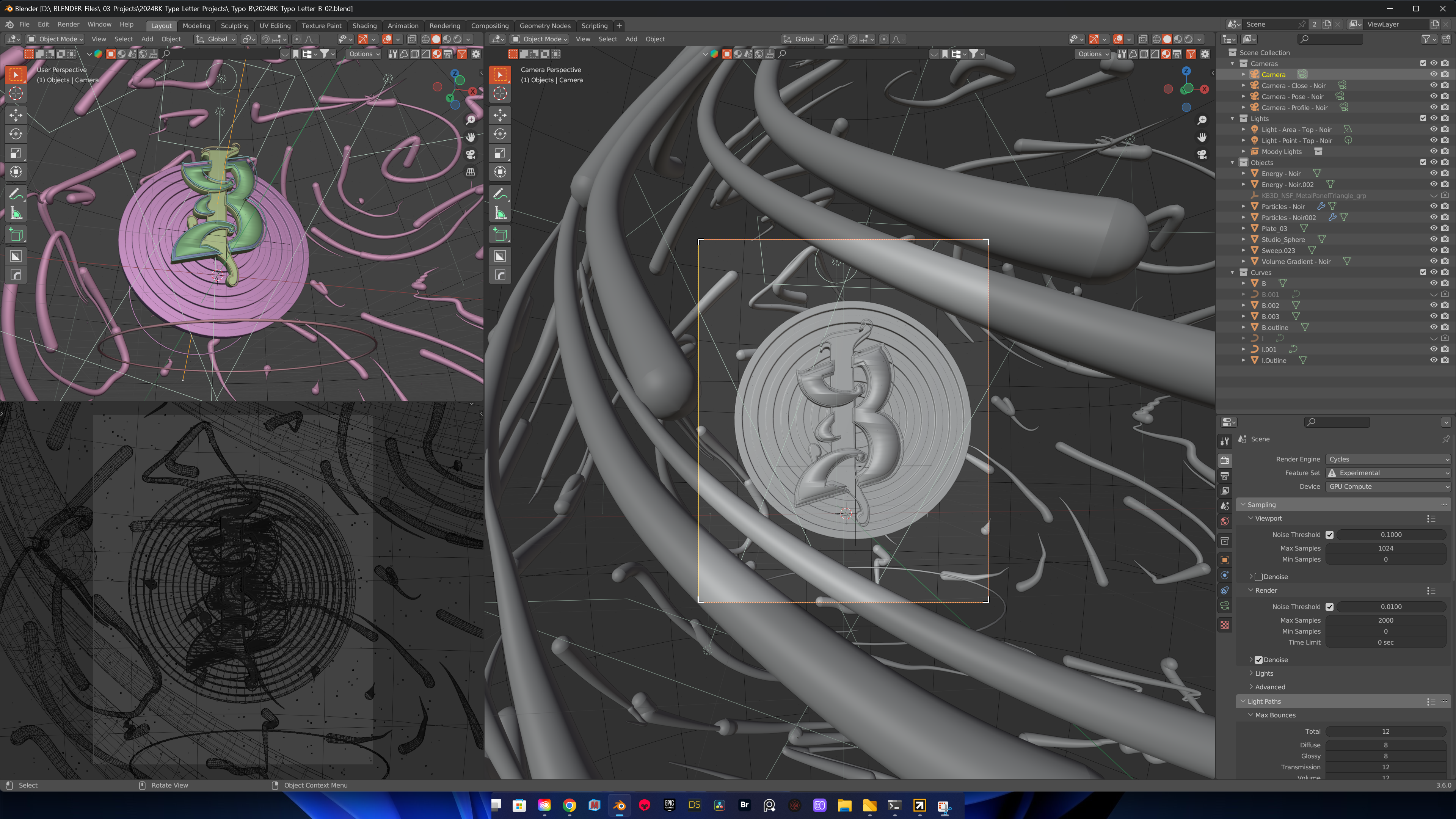Select the Add Cube tool in left viewport
The height and width of the screenshot is (819, 1456).
pos(16,235)
